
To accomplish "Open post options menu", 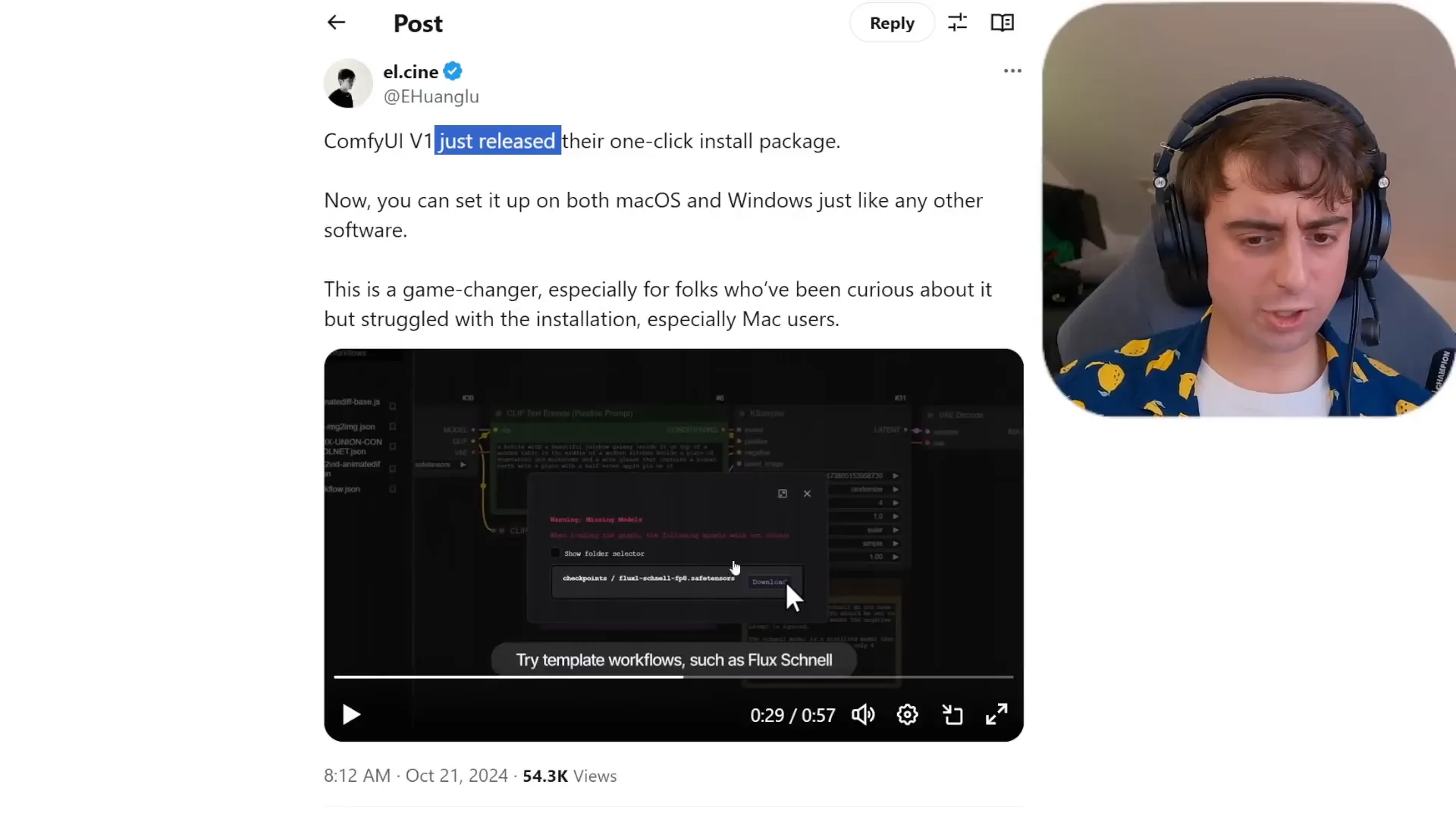I will point(1013,70).
